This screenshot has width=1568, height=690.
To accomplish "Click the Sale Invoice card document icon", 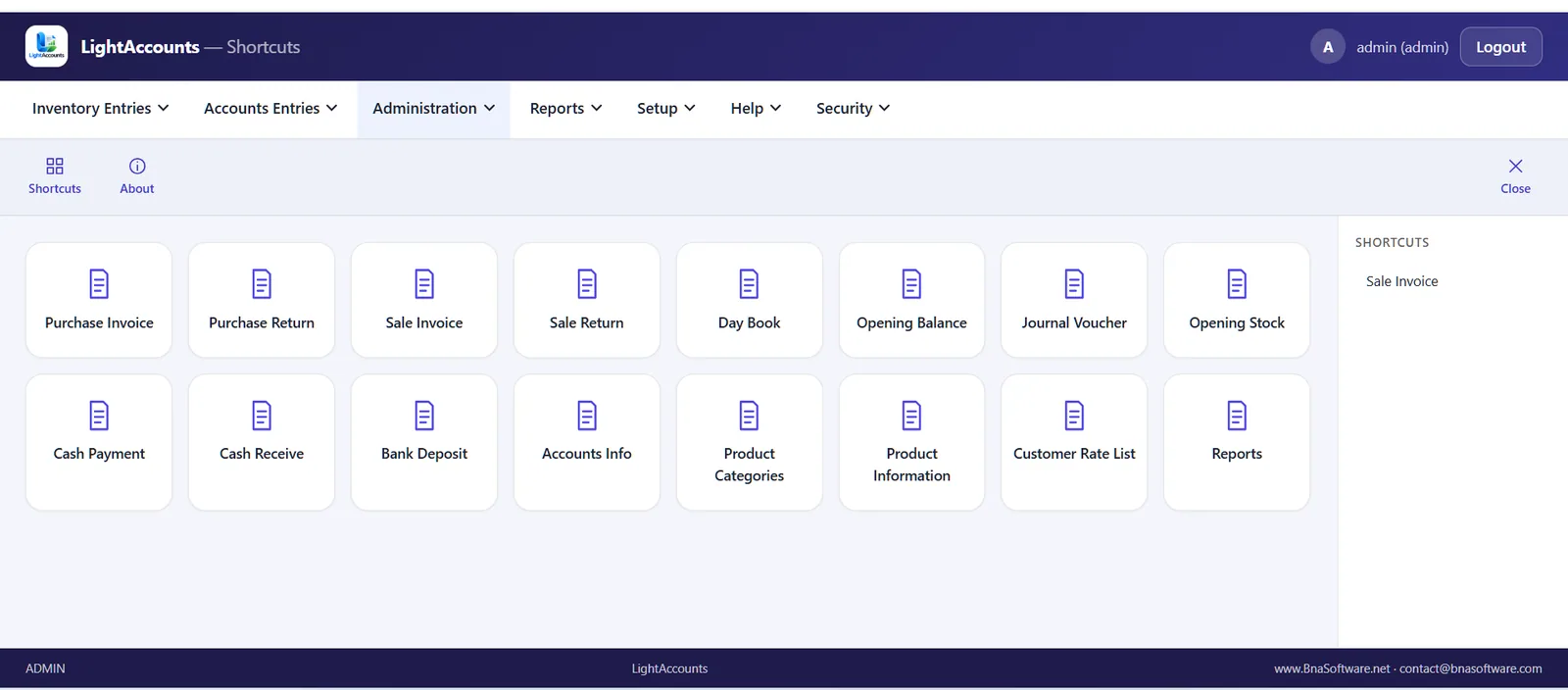I will 424,284.
